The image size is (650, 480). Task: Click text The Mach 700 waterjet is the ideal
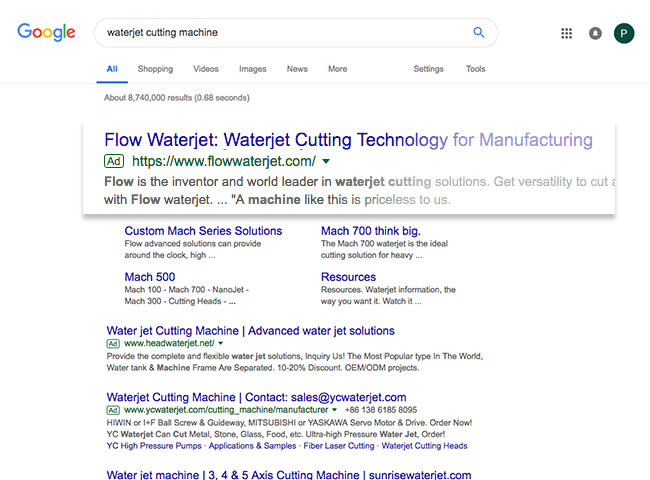click(384, 244)
